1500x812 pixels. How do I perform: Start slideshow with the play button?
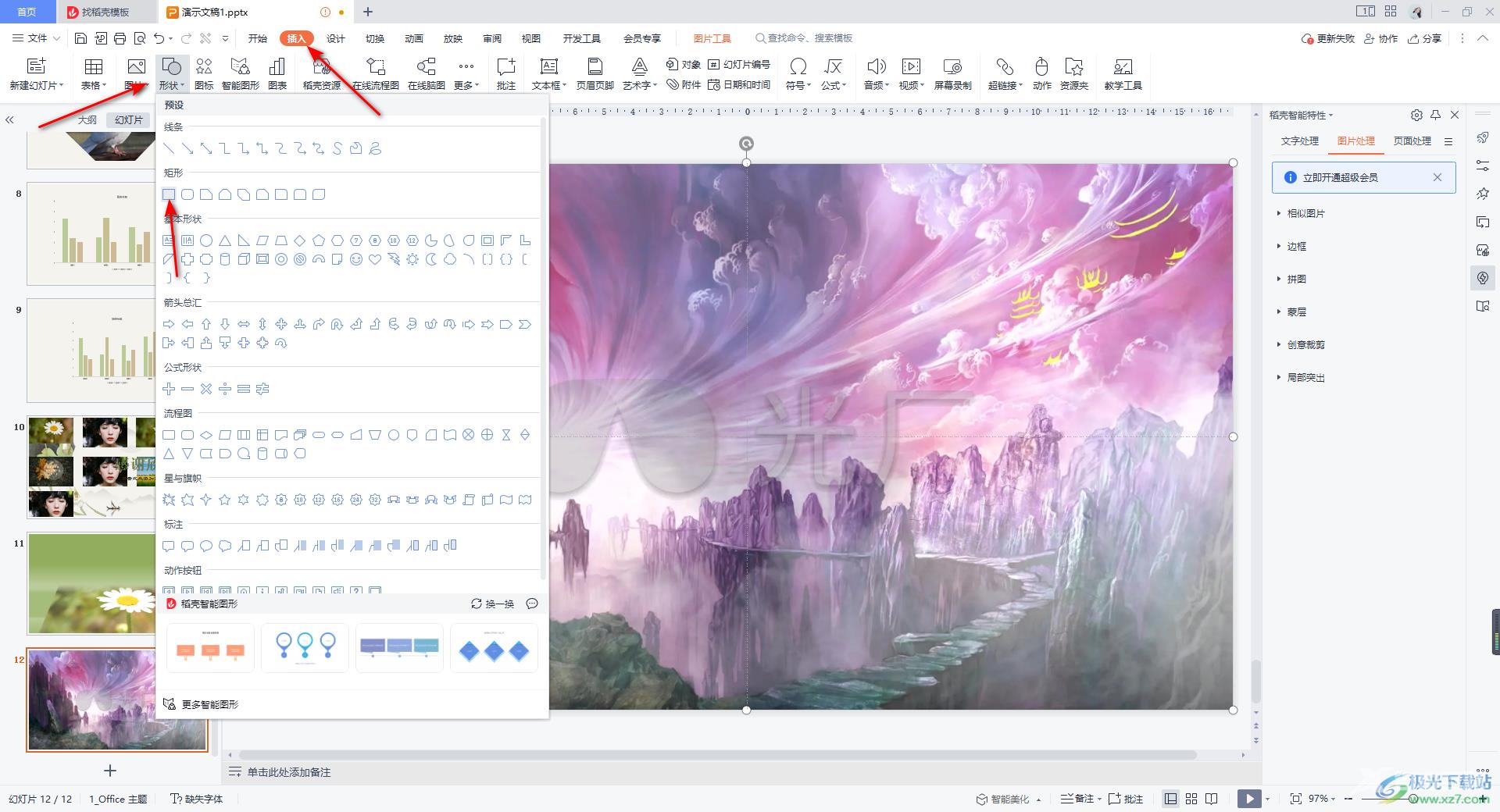click(x=1249, y=799)
